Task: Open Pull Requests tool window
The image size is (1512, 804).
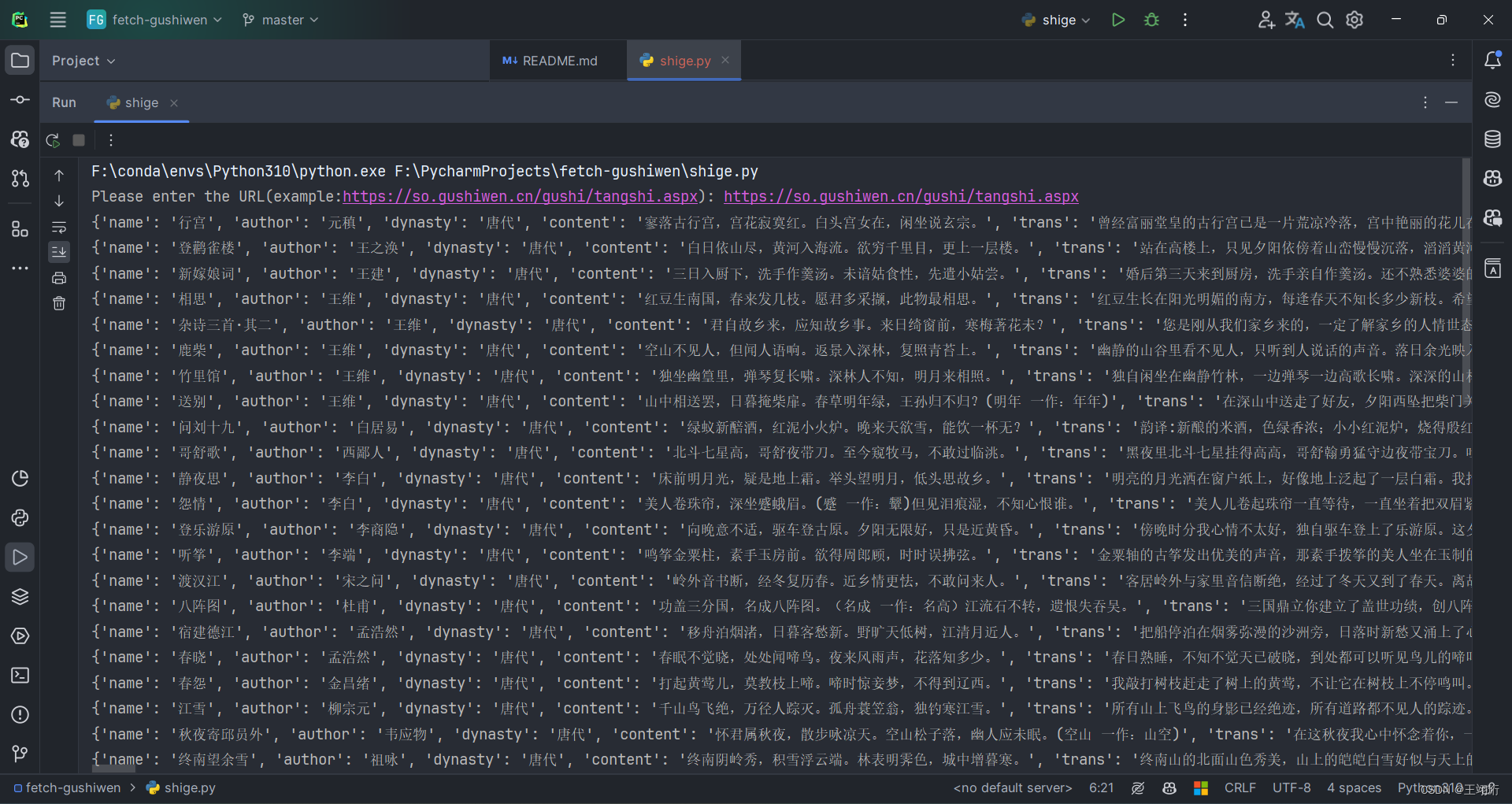Action: tap(20, 179)
